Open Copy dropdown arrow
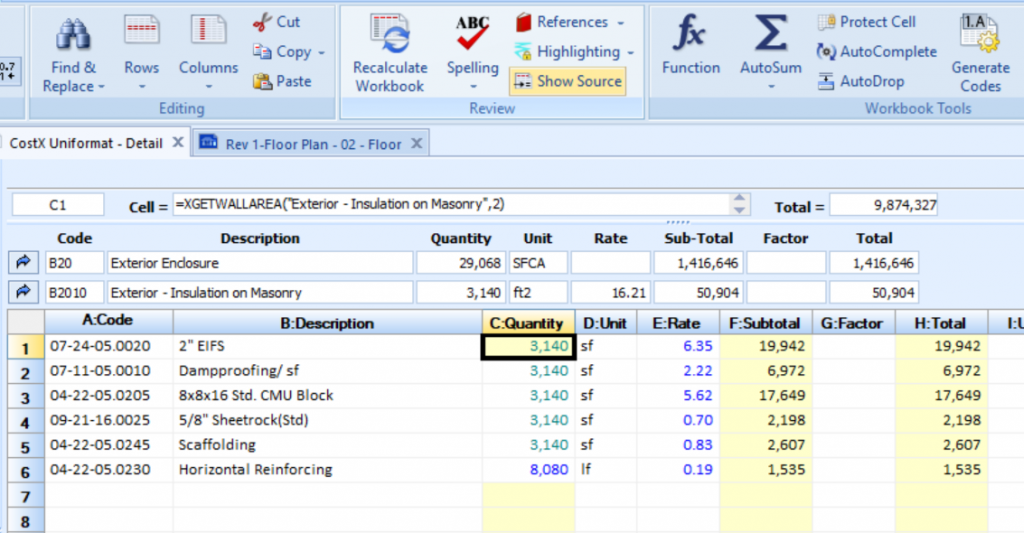 [x=321, y=53]
